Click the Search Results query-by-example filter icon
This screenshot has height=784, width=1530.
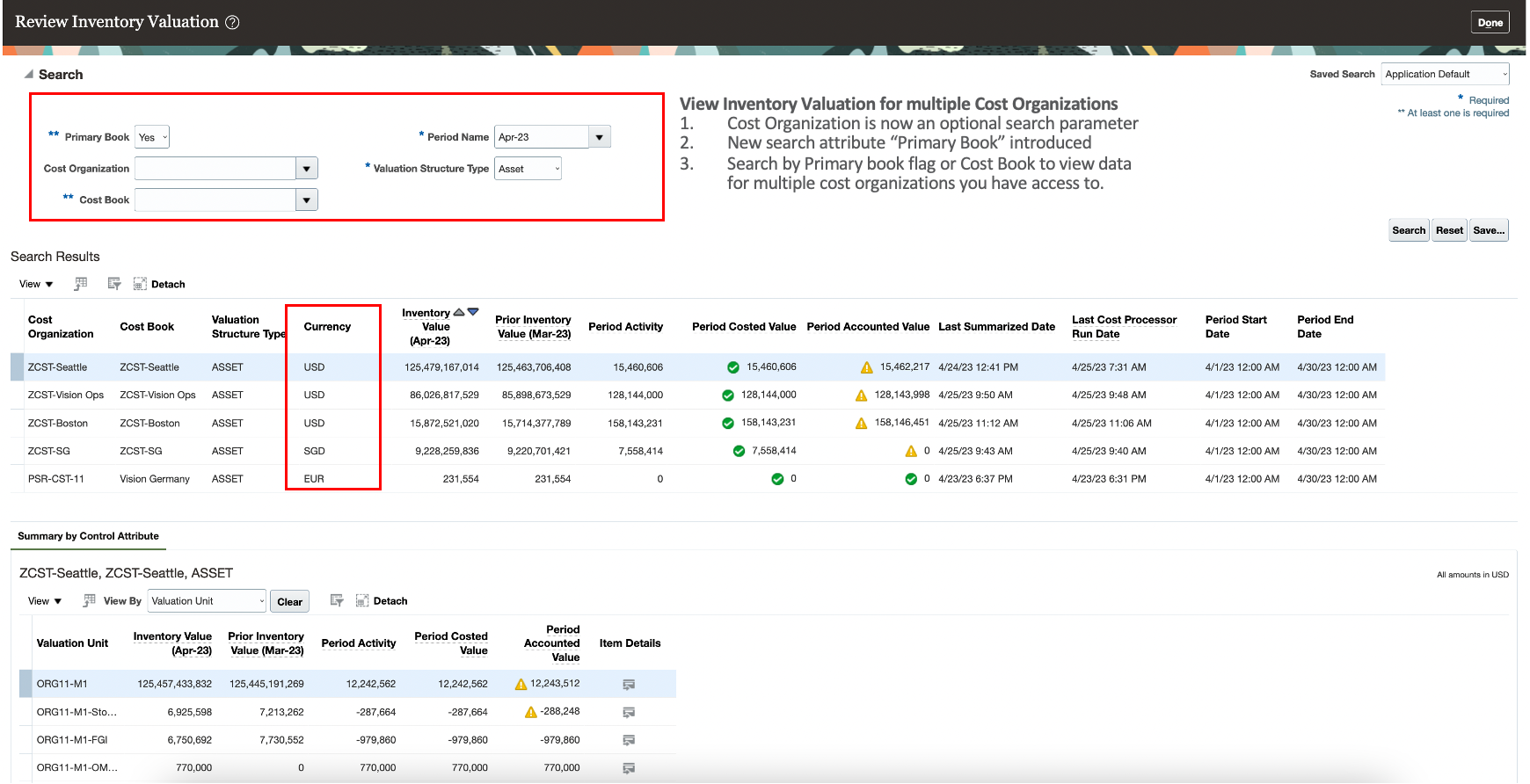pos(114,284)
